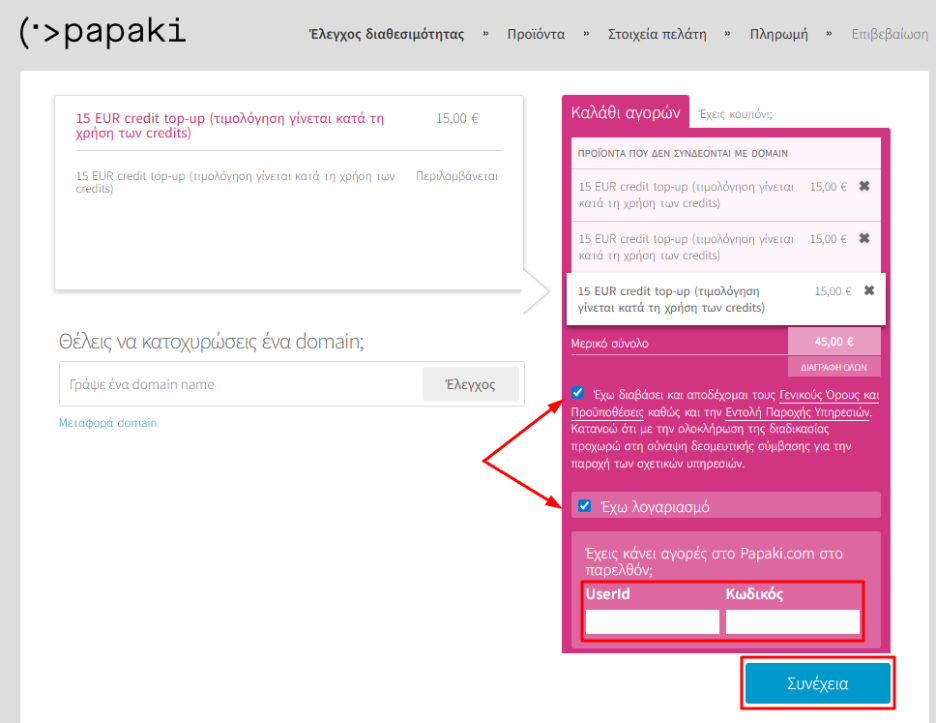Click the pink 15 EUR credit top-up title
936x723 pixels.
coord(230,125)
